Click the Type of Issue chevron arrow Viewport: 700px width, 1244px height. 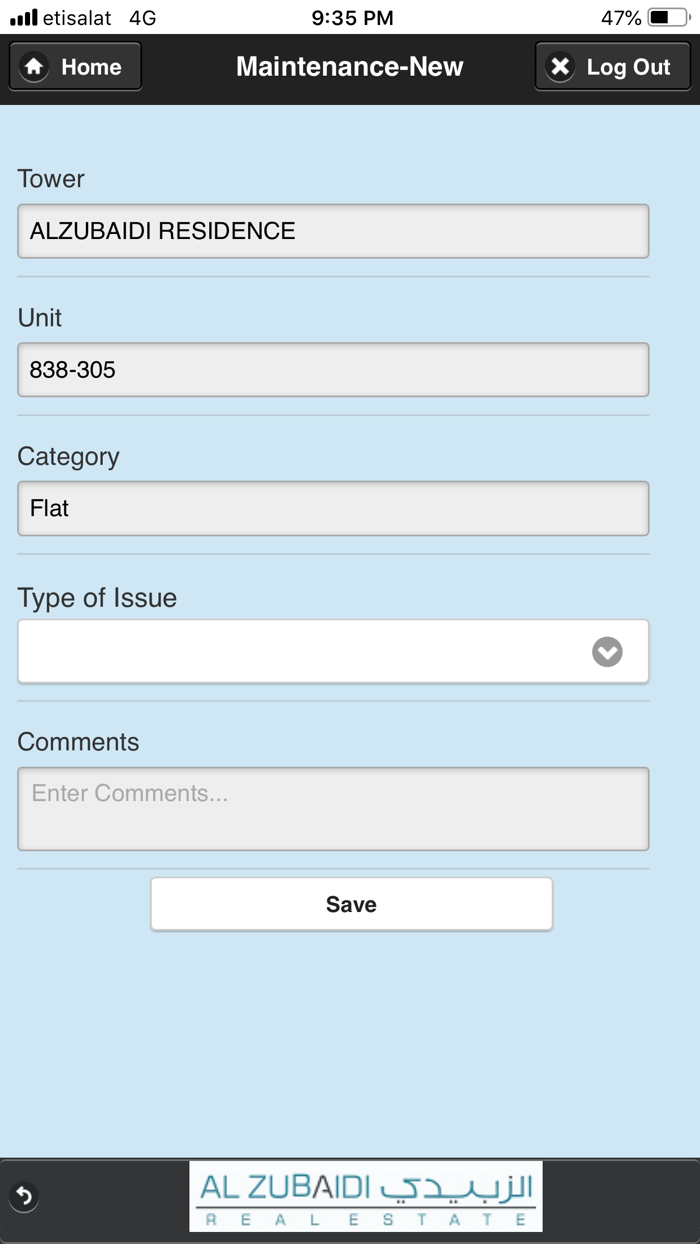coord(607,652)
